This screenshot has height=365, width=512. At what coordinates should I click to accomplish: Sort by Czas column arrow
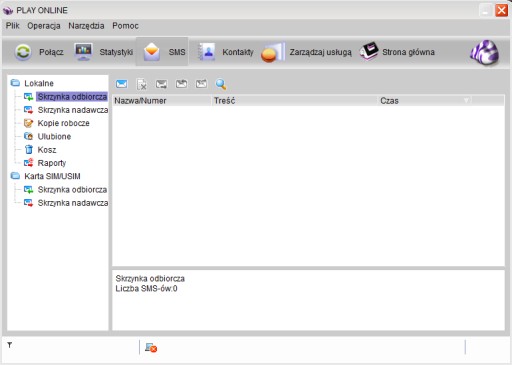click(x=466, y=100)
